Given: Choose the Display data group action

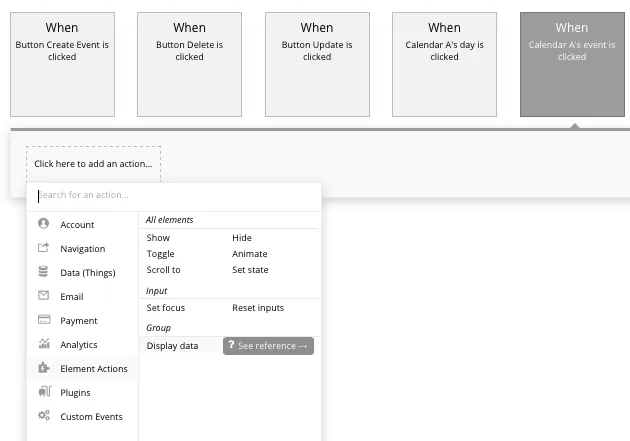Looking at the screenshot, I should click(172, 346).
